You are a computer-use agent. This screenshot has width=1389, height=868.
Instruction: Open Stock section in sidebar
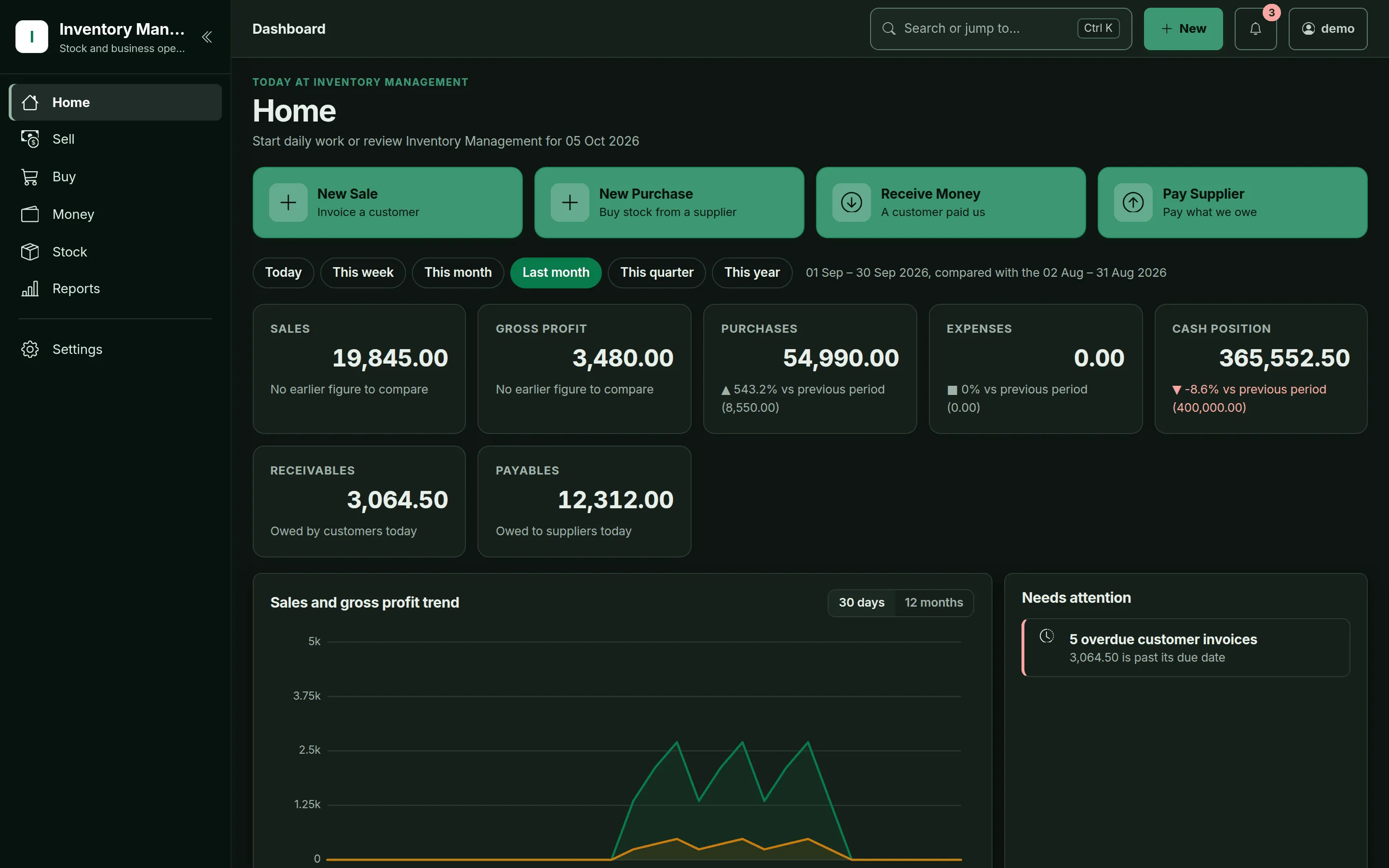(115, 251)
